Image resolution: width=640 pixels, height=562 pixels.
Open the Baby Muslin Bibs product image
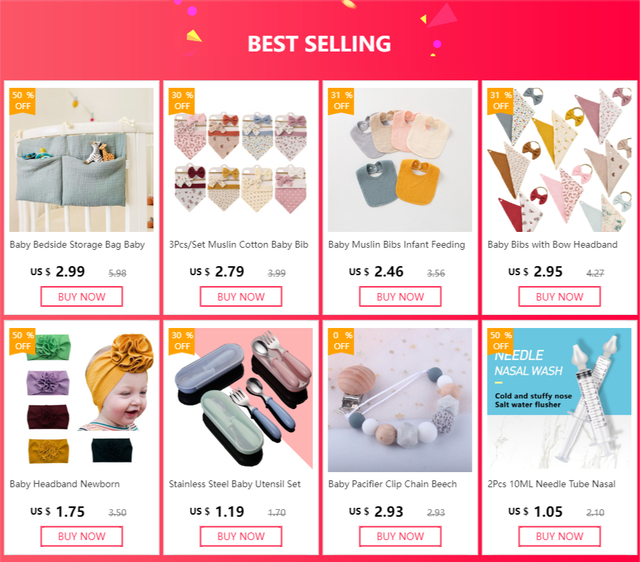tap(400, 160)
